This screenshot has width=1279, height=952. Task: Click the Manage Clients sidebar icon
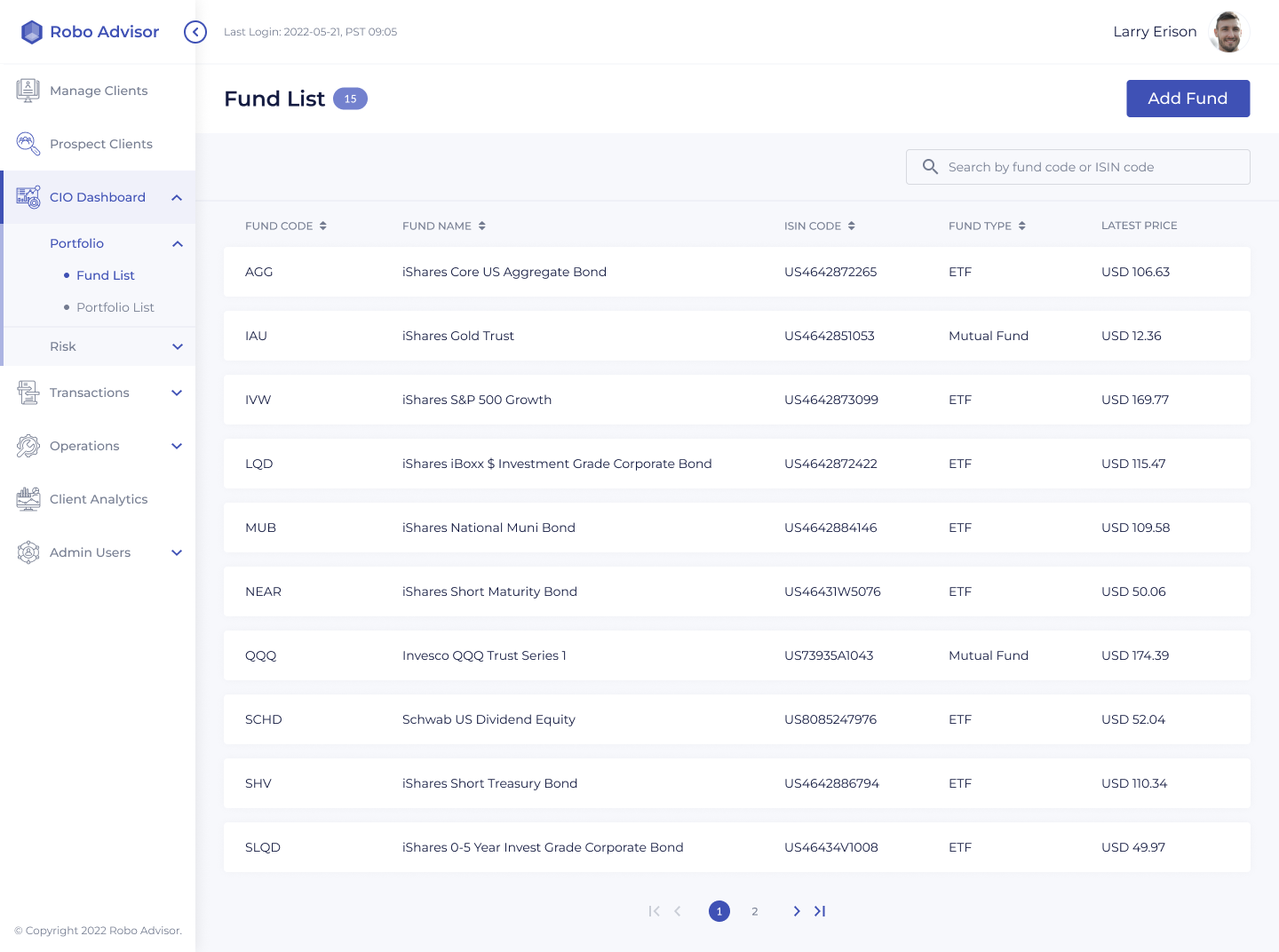28,91
